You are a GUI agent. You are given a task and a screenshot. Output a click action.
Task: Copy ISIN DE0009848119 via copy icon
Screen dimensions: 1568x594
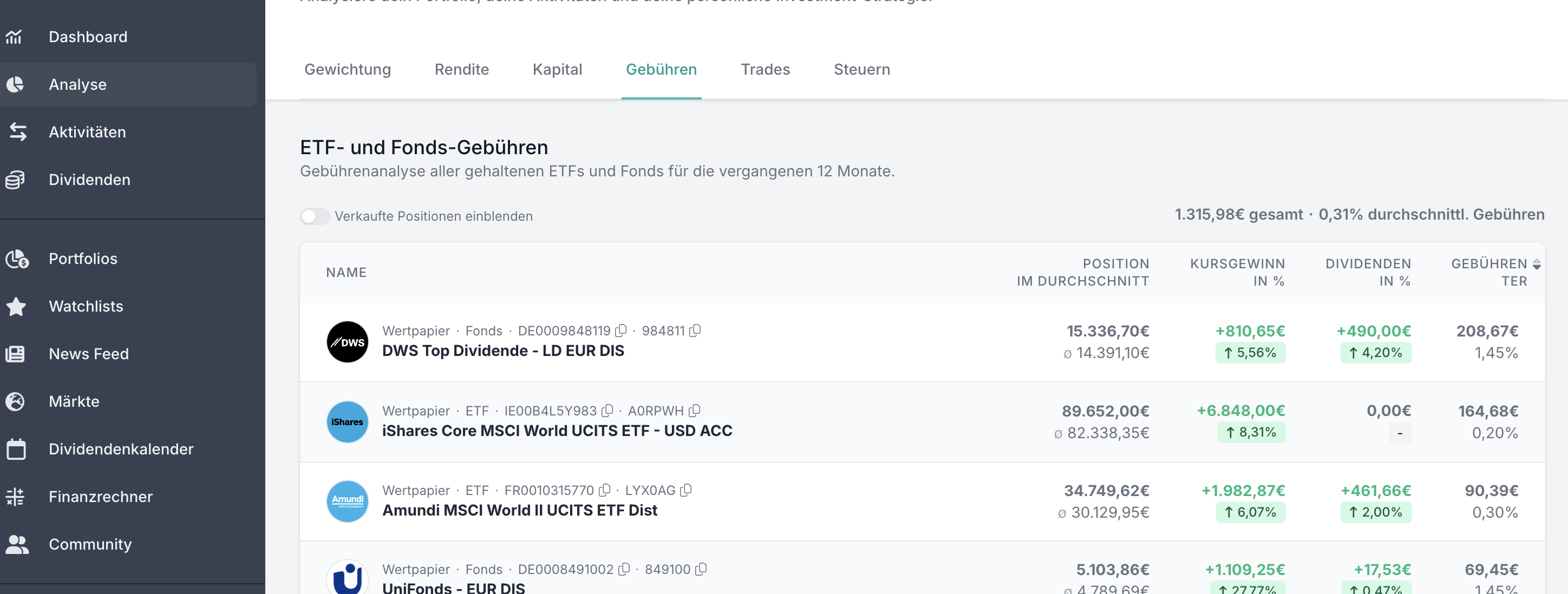(x=621, y=330)
